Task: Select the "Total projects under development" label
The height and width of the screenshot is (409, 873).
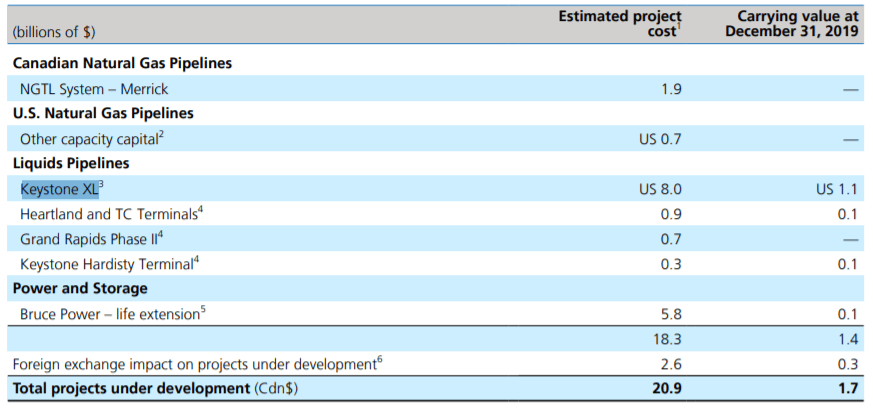Action: 131,388
